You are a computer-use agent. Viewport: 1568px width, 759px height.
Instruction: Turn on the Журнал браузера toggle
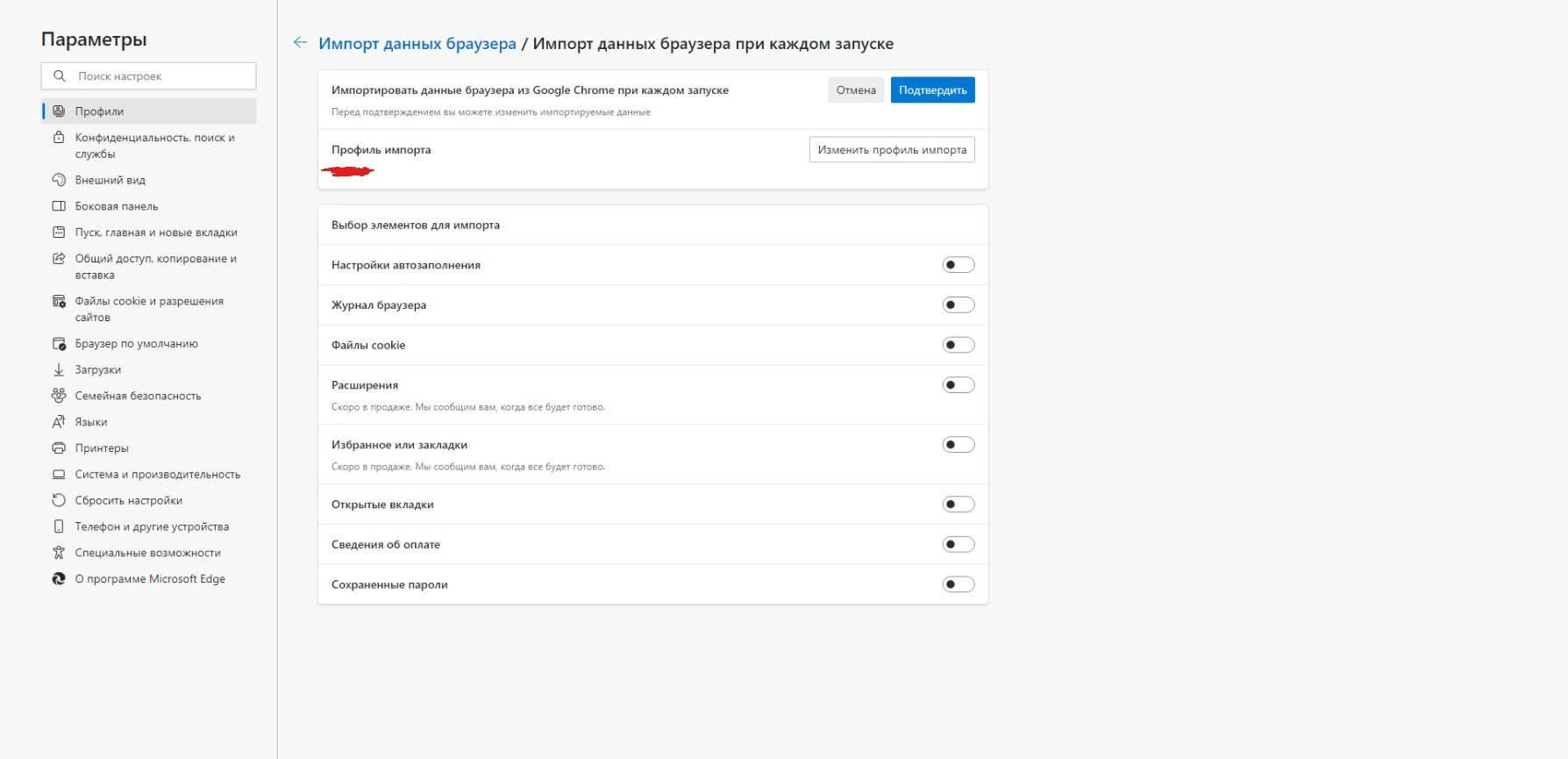pos(959,305)
